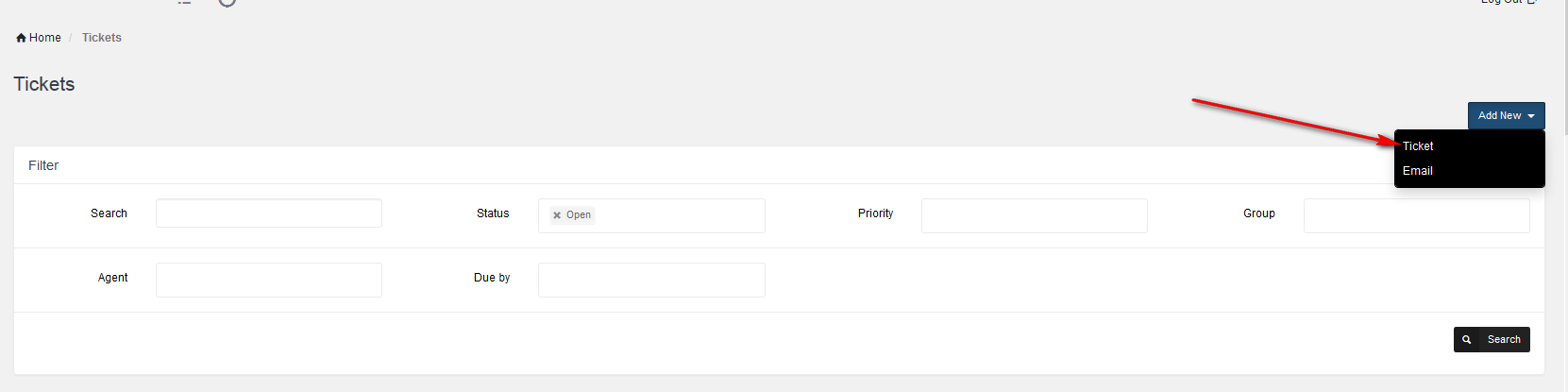The height and width of the screenshot is (392, 1568).
Task: Open the Group filter dropdown
Action: pos(1416,215)
